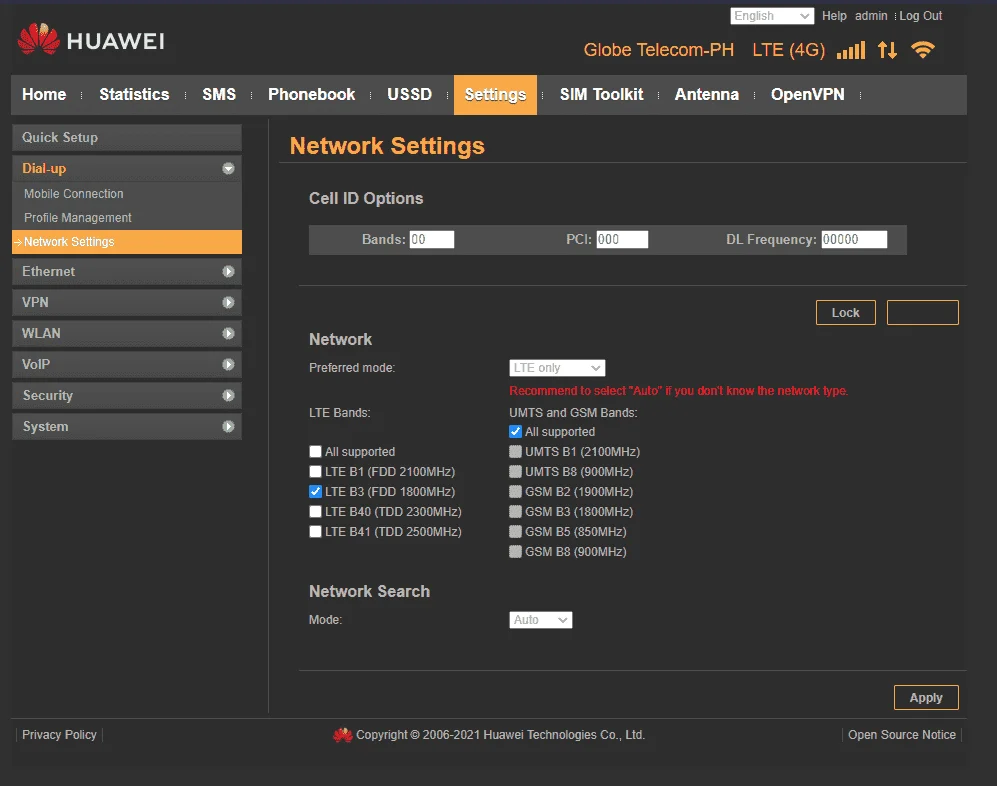Click the LTE (4G) network status text
The image size is (997, 786).
pos(788,50)
